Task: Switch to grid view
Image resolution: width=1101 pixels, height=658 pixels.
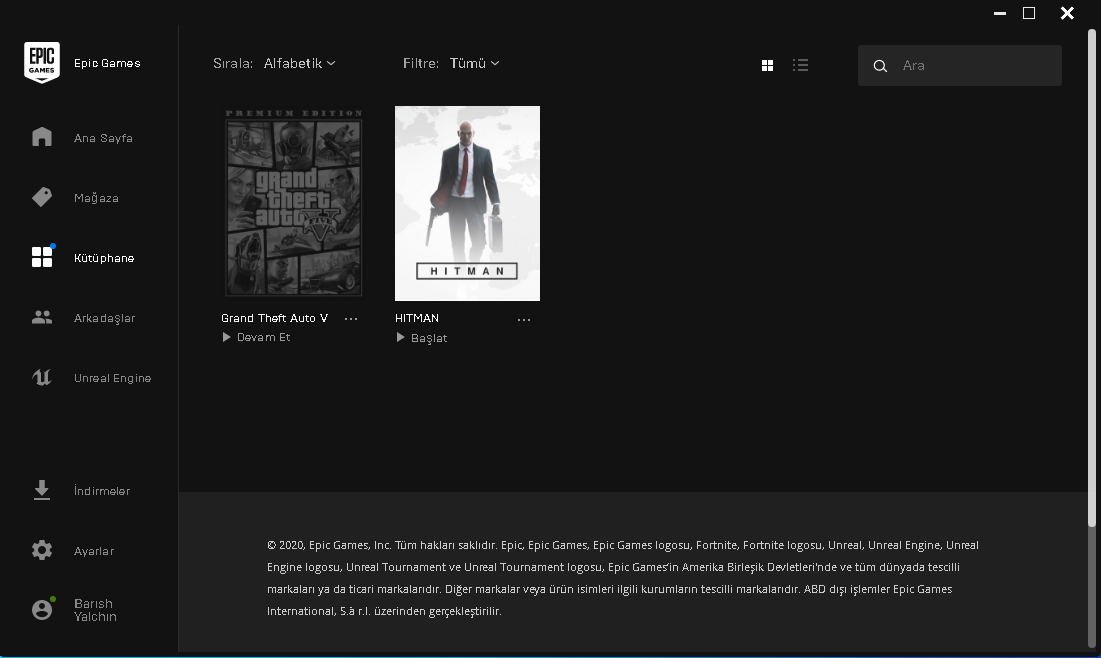Action: [x=767, y=65]
